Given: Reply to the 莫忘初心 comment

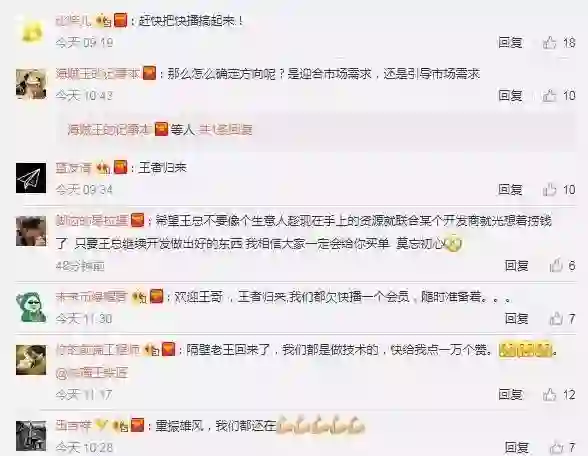Looking at the screenshot, I should click(517, 266).
